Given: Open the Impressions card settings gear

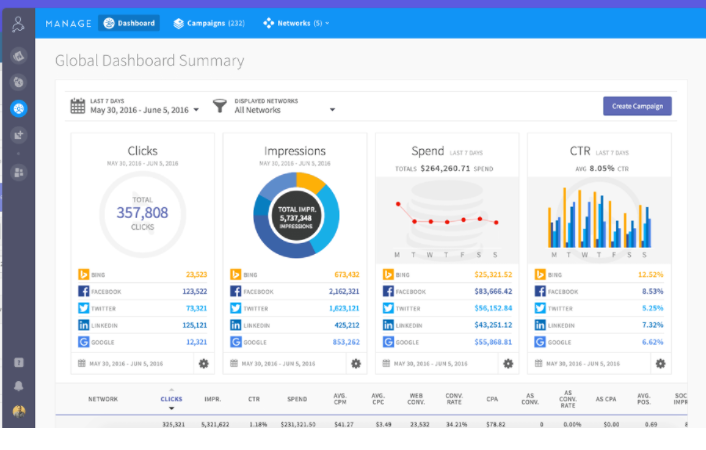Looking at the screenshot, I should coord(355,363).
